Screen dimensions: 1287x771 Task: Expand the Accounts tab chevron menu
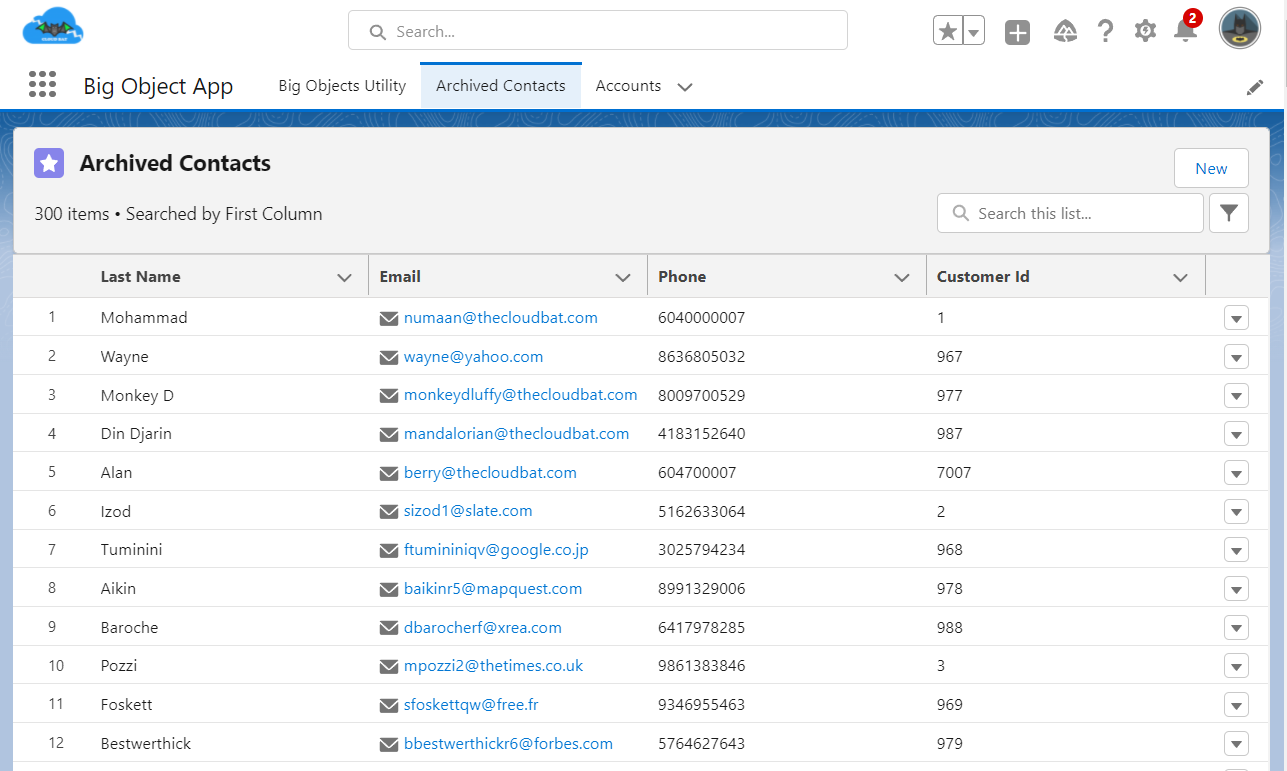click(x=685, y=87)
